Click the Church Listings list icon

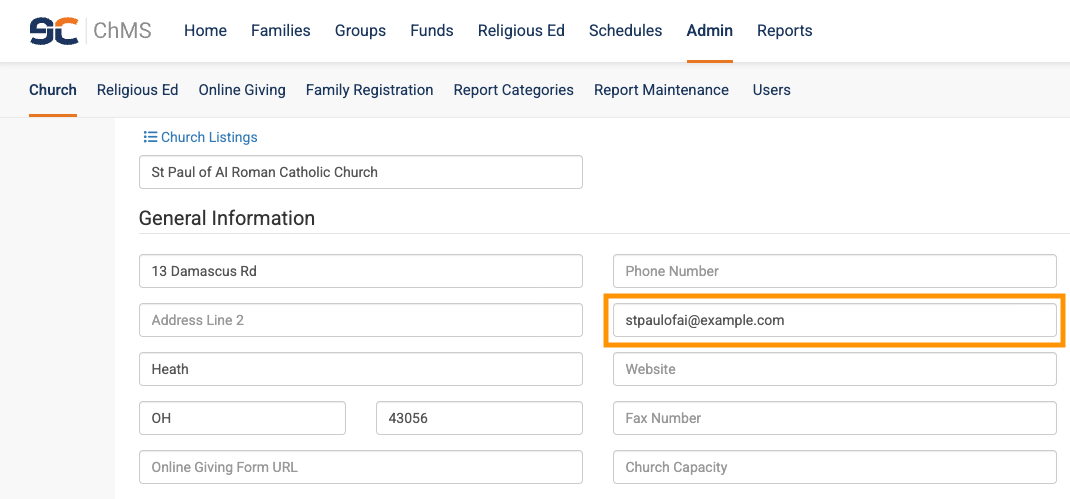click(150, 137)
